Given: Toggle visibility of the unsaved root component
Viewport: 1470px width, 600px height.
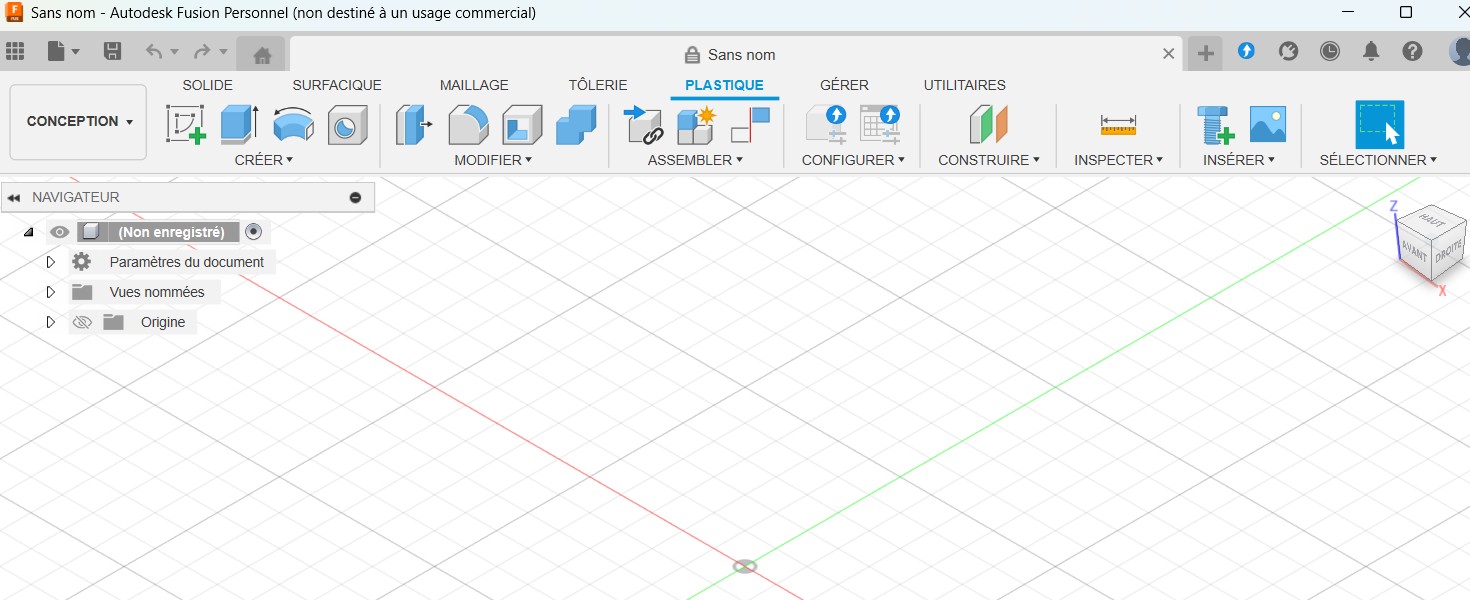Looking at the screenshot, I should point(60,232).
